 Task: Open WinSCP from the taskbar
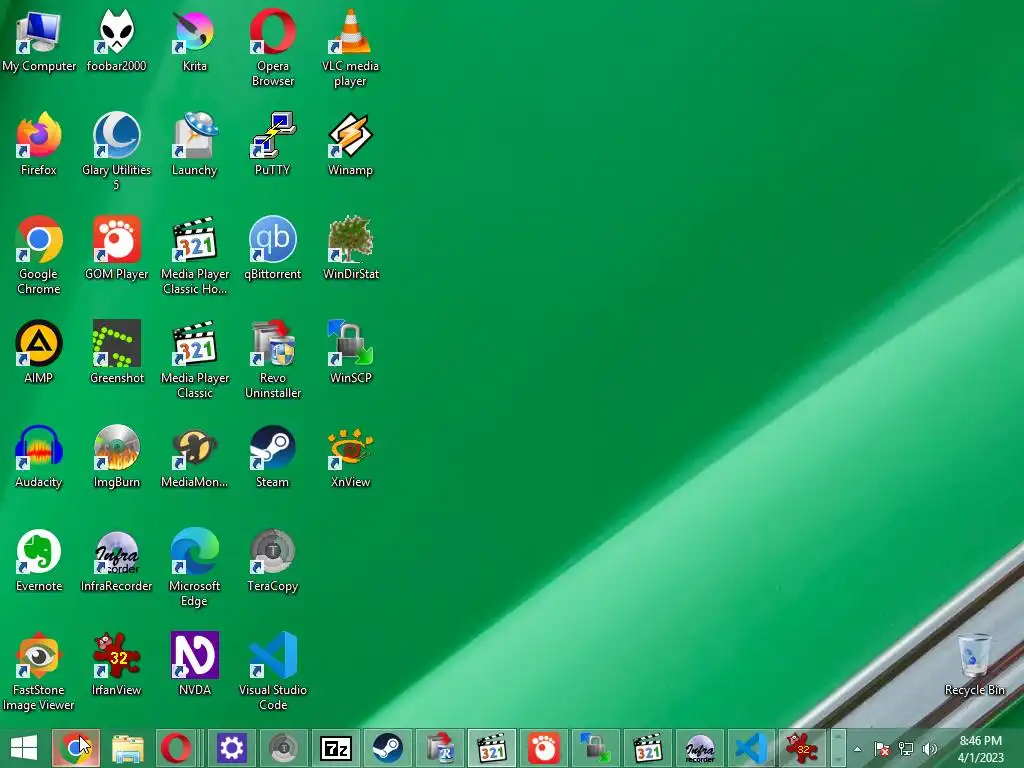(596, 748)
